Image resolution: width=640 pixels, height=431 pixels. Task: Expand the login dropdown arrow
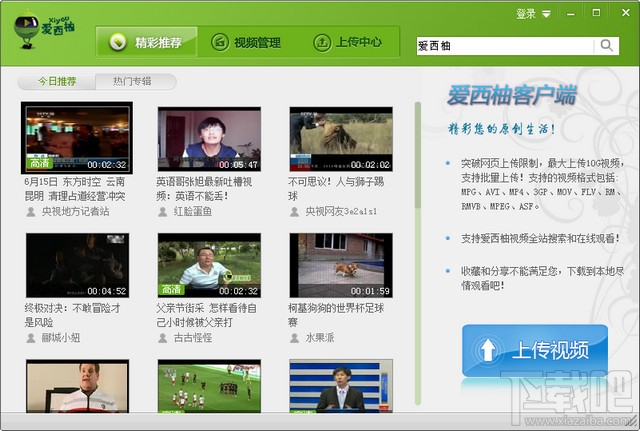coord(546,14)
